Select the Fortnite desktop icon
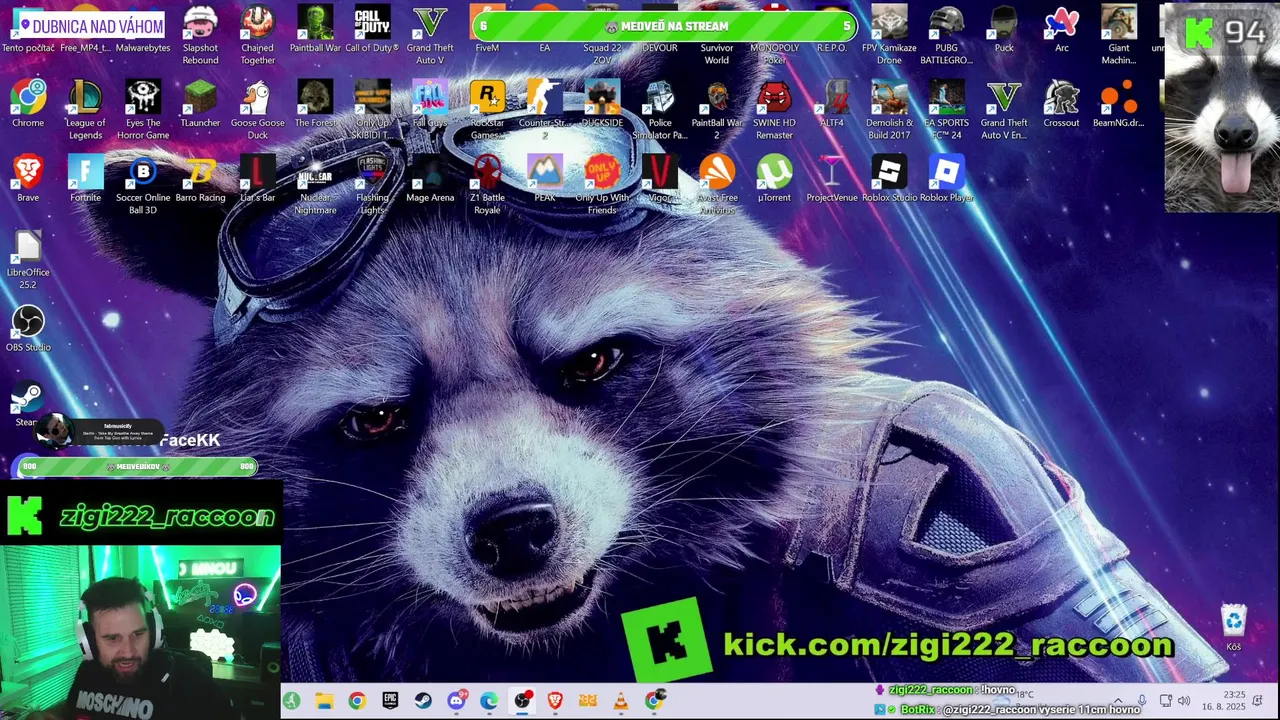1280x720 pixels. point(85,179)
